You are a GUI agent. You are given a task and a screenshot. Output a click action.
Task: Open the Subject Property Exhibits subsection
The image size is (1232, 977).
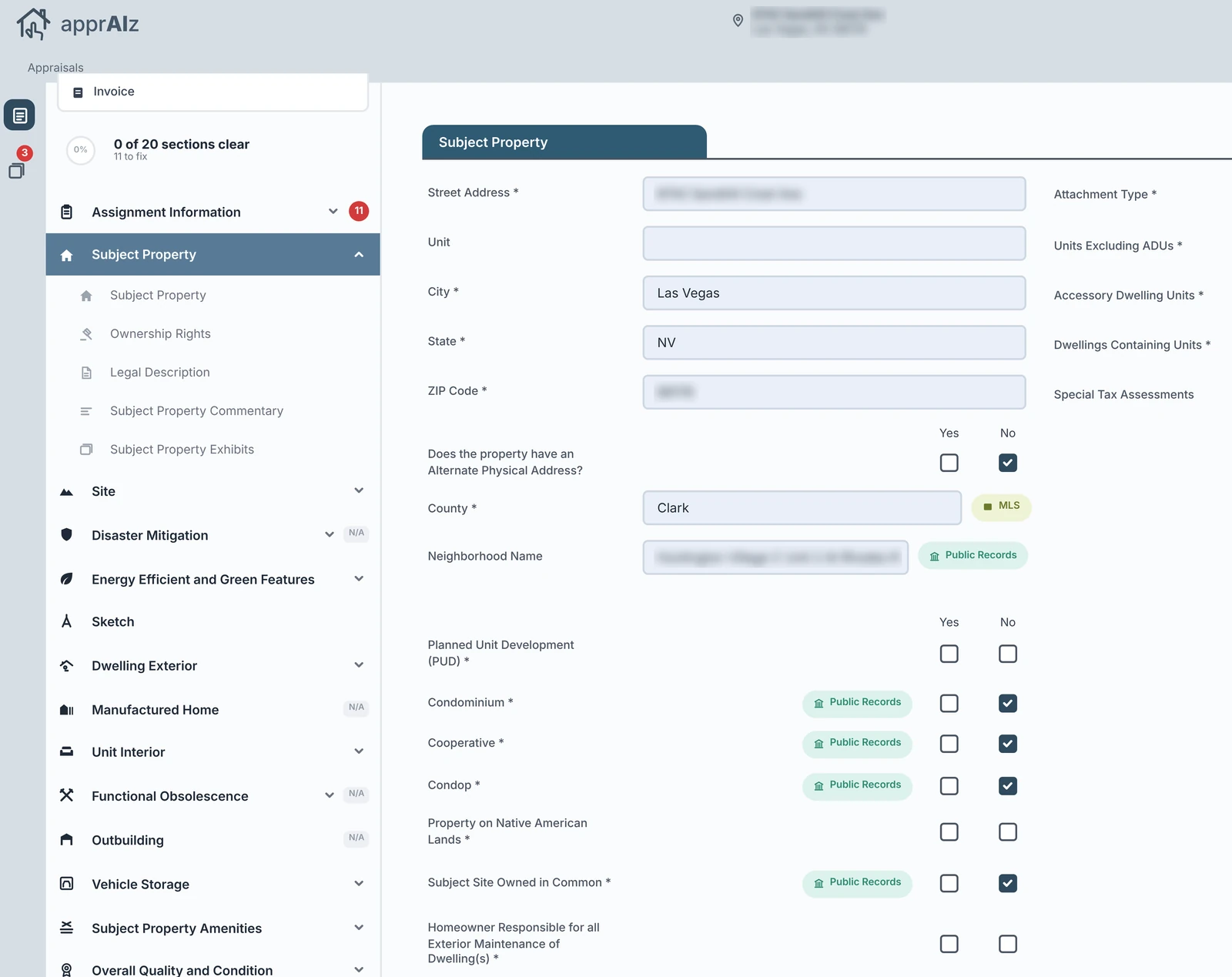pos(182,450)
